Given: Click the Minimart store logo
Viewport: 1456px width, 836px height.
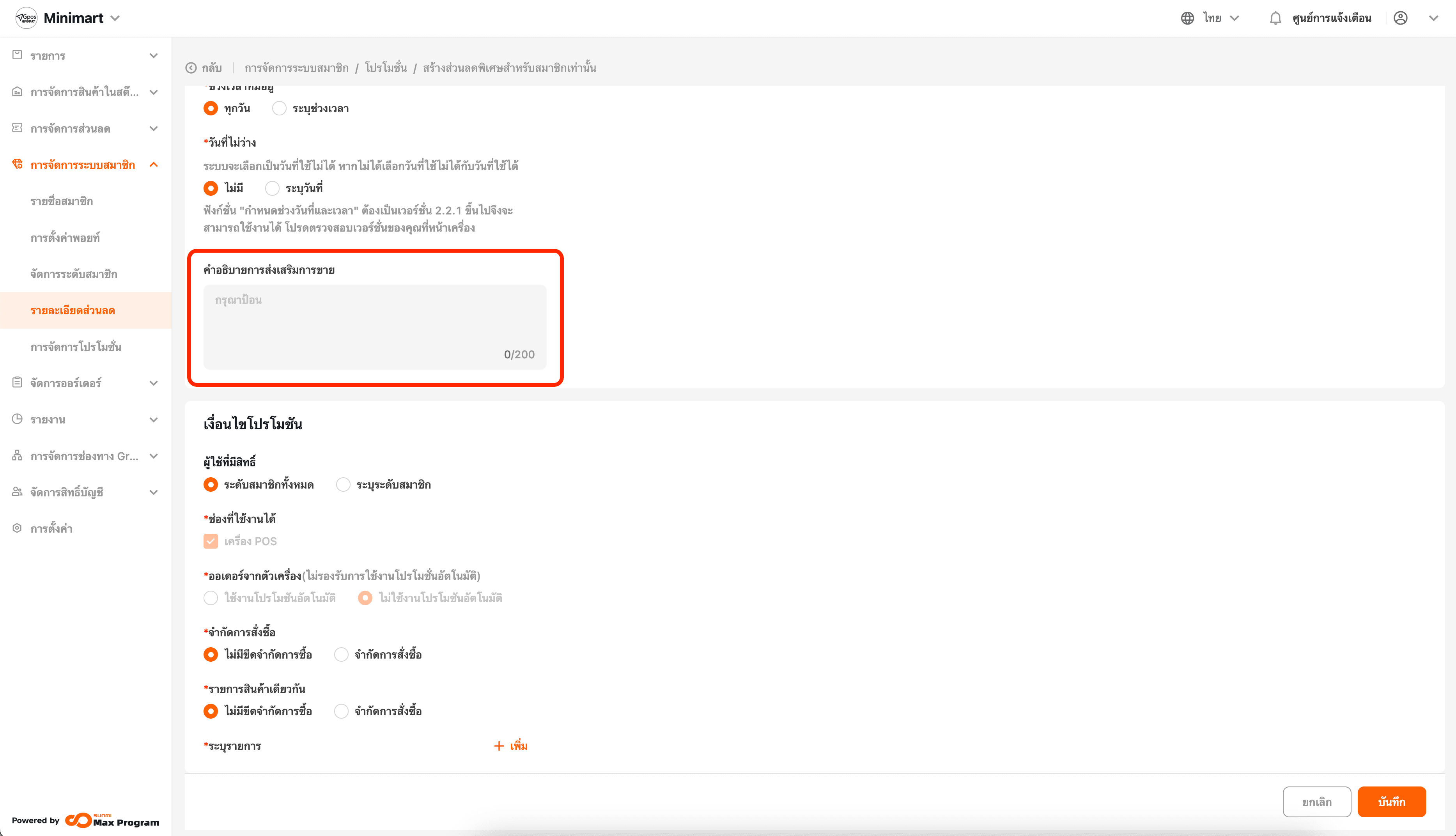Looking at the screenshot, I should click(x=27, y=18).
